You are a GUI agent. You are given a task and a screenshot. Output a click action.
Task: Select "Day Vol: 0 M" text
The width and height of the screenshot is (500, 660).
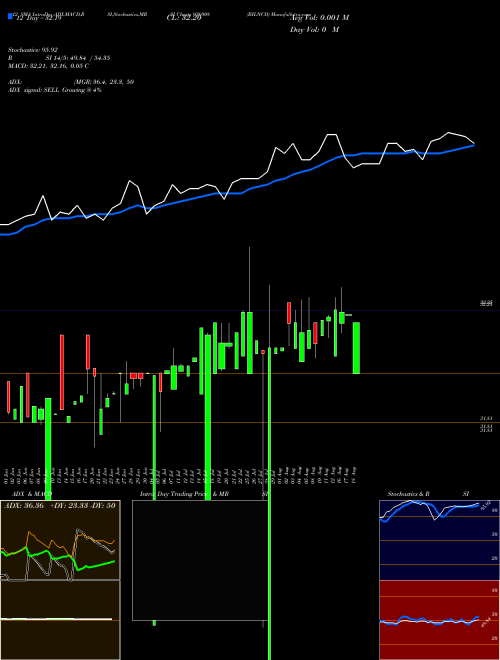point(314,29)
